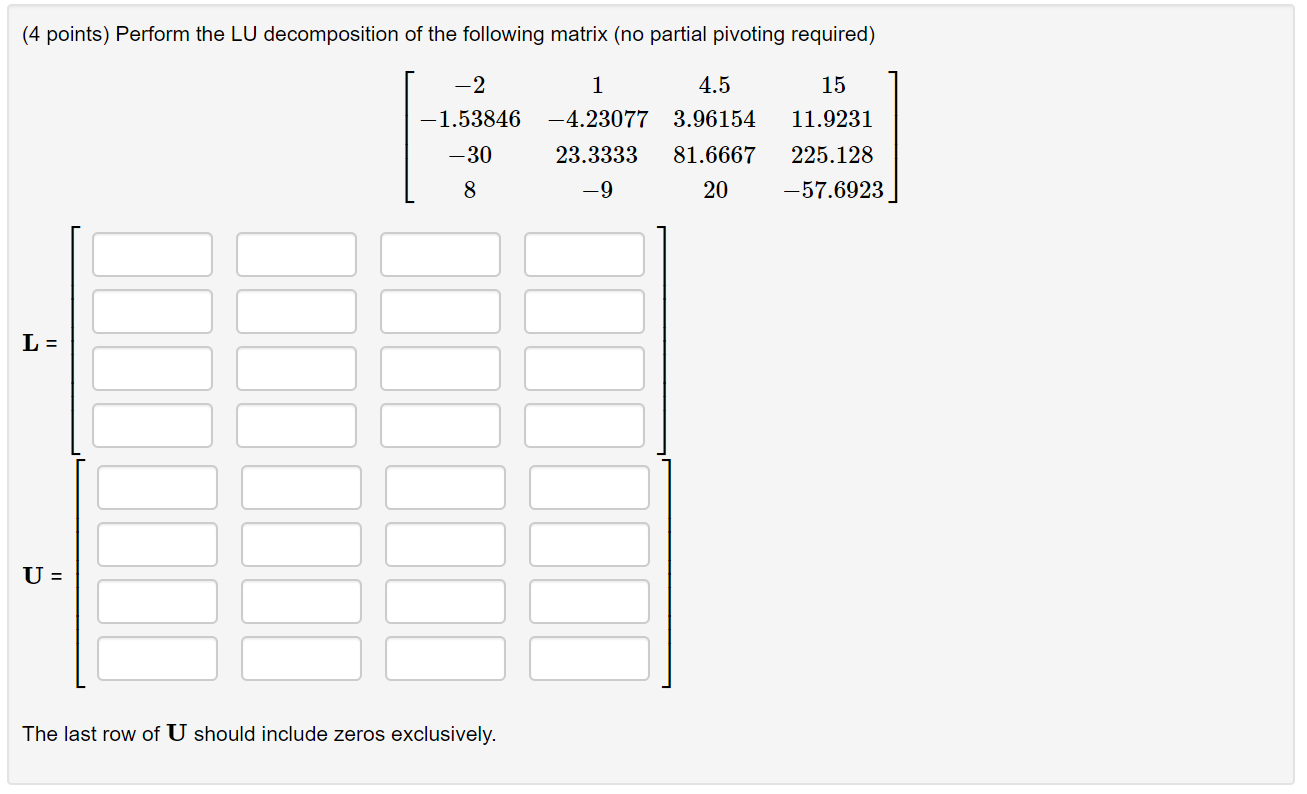Screen dimensions: 1307x794
Task: Select the third diagonal entry field of L
Action: tap(440, 368)
